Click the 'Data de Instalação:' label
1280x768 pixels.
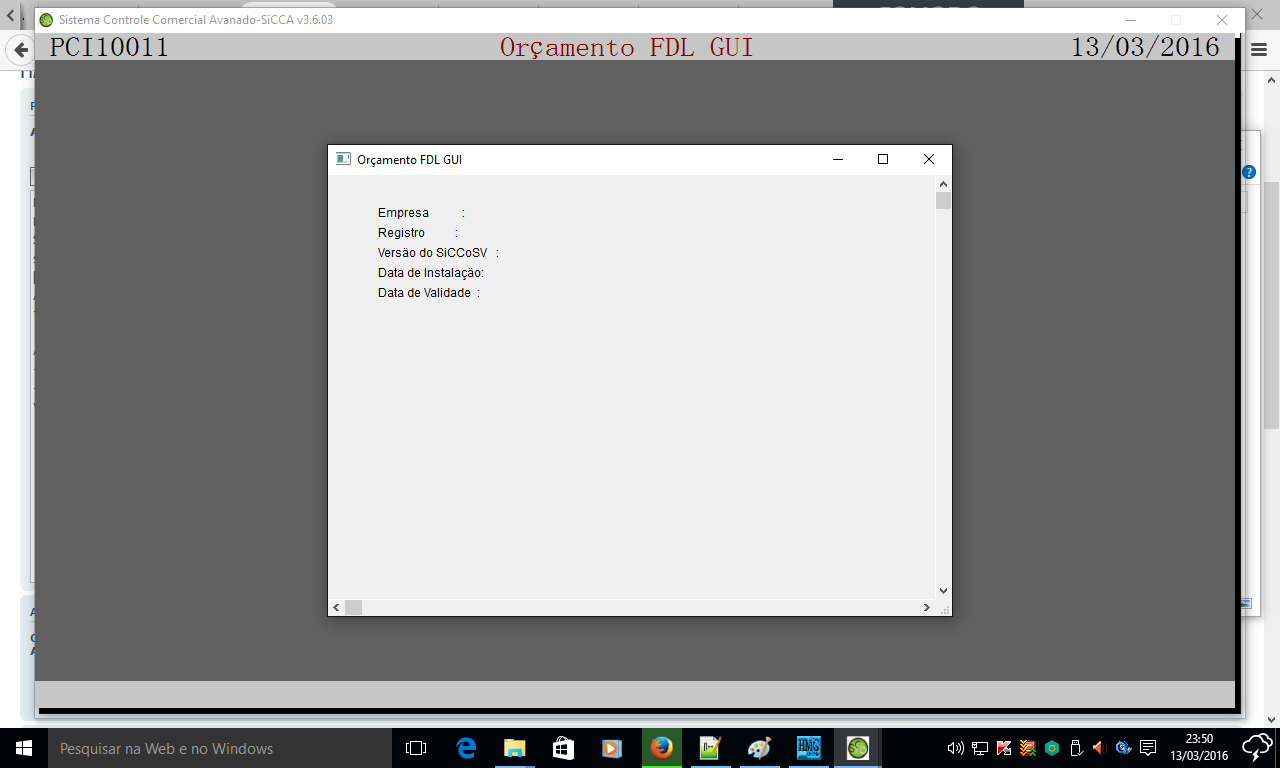pyautogui.click(x=431, y=273)
